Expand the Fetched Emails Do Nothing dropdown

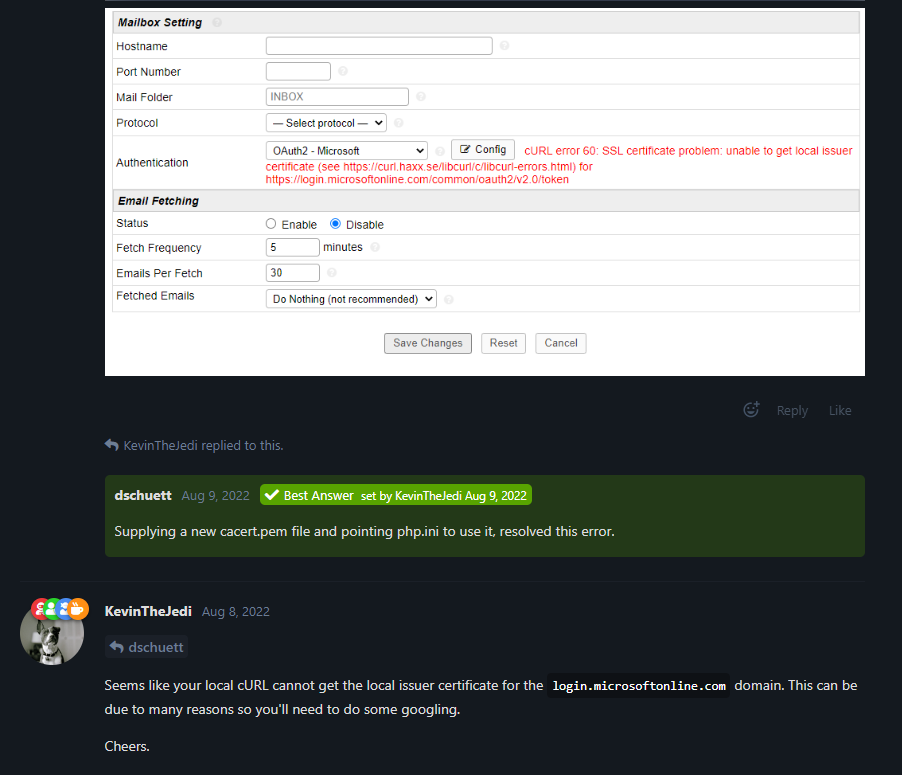pyautogui.click(x=351, y=299)
